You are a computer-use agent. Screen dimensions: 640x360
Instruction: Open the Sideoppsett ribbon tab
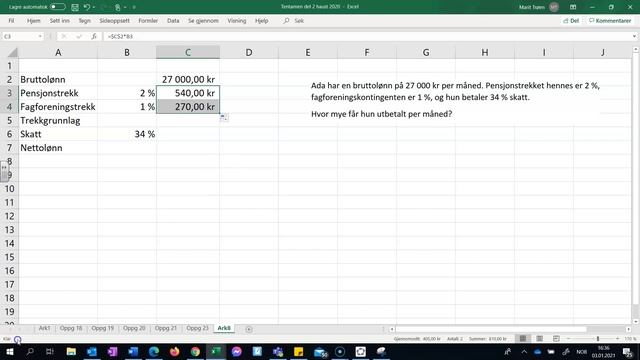[114, 21]
